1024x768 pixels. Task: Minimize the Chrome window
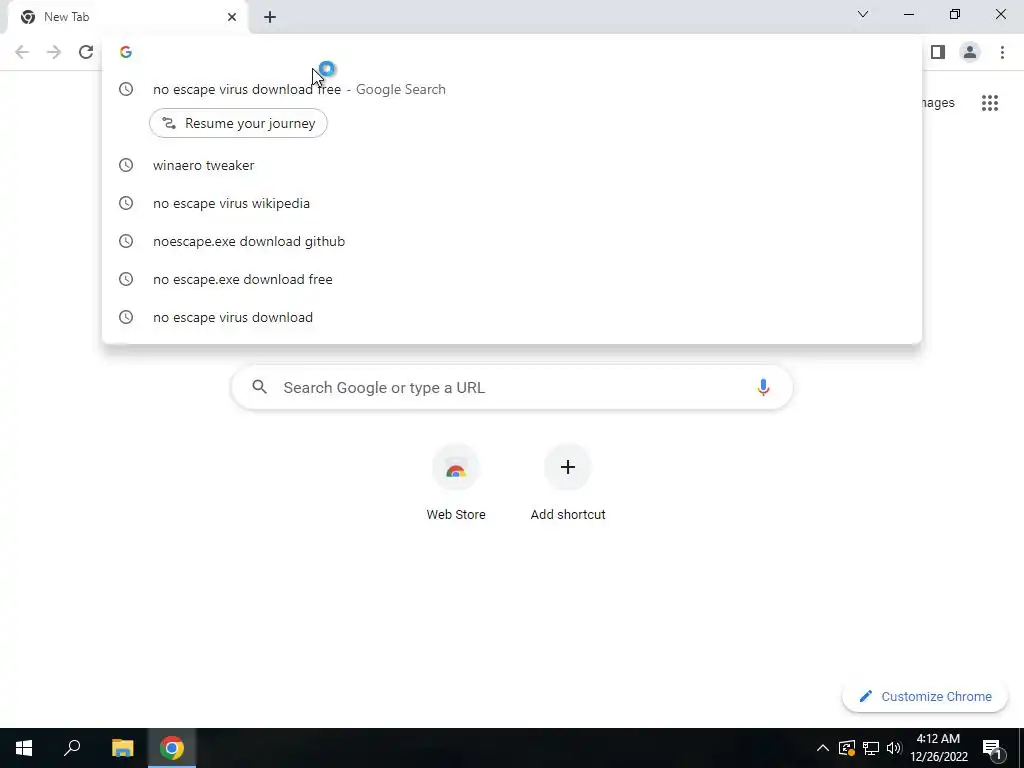[x=908, y=14]
